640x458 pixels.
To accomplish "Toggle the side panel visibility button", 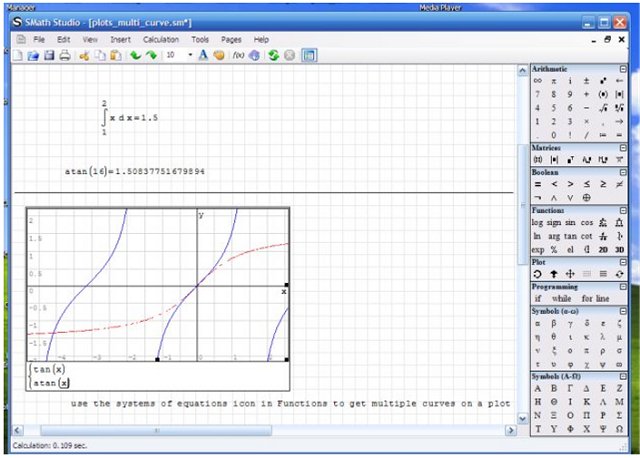I will pyautogui.click(x=309, y=55).
